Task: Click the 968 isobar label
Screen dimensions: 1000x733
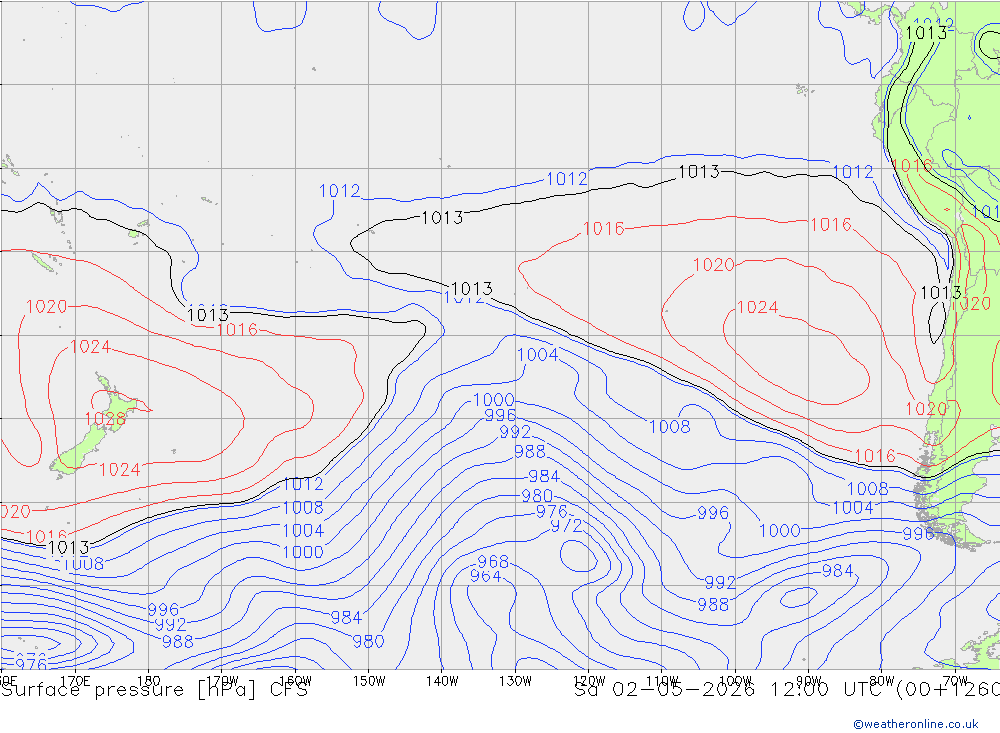Action: pyautogui.click(x=493, y=561)
